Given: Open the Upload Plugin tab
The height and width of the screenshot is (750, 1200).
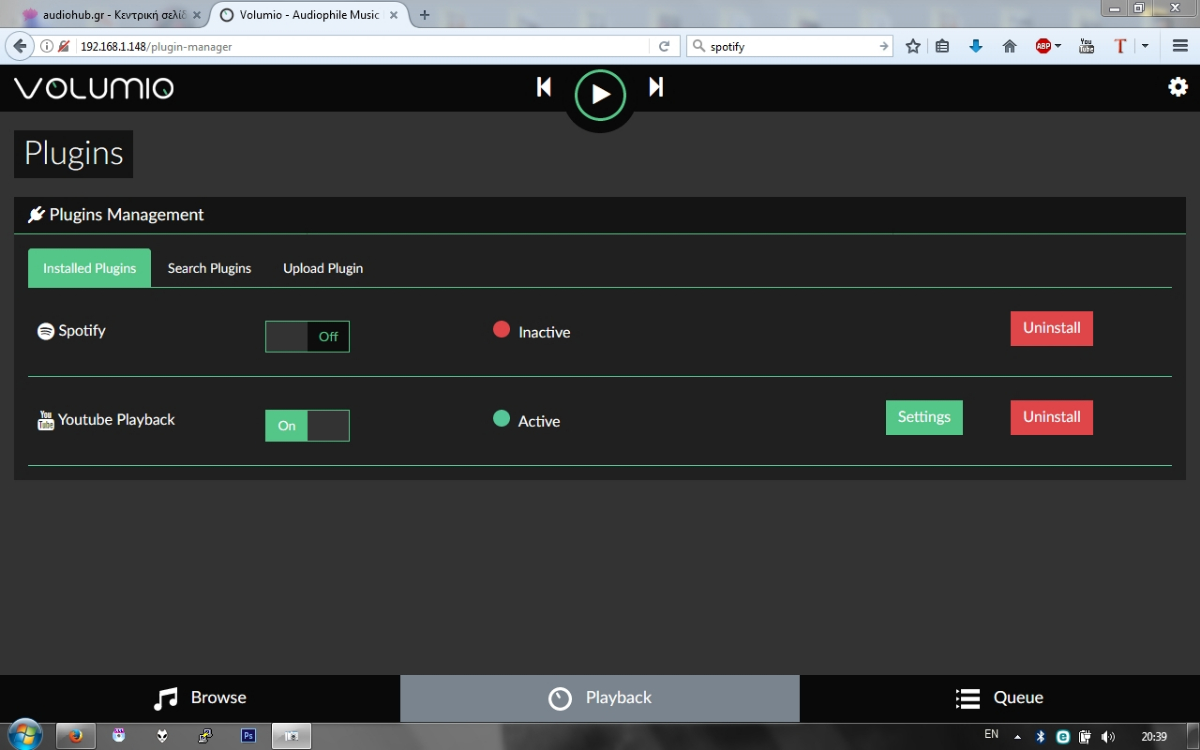Looking at the screenshot, I should tap(323, 268).
